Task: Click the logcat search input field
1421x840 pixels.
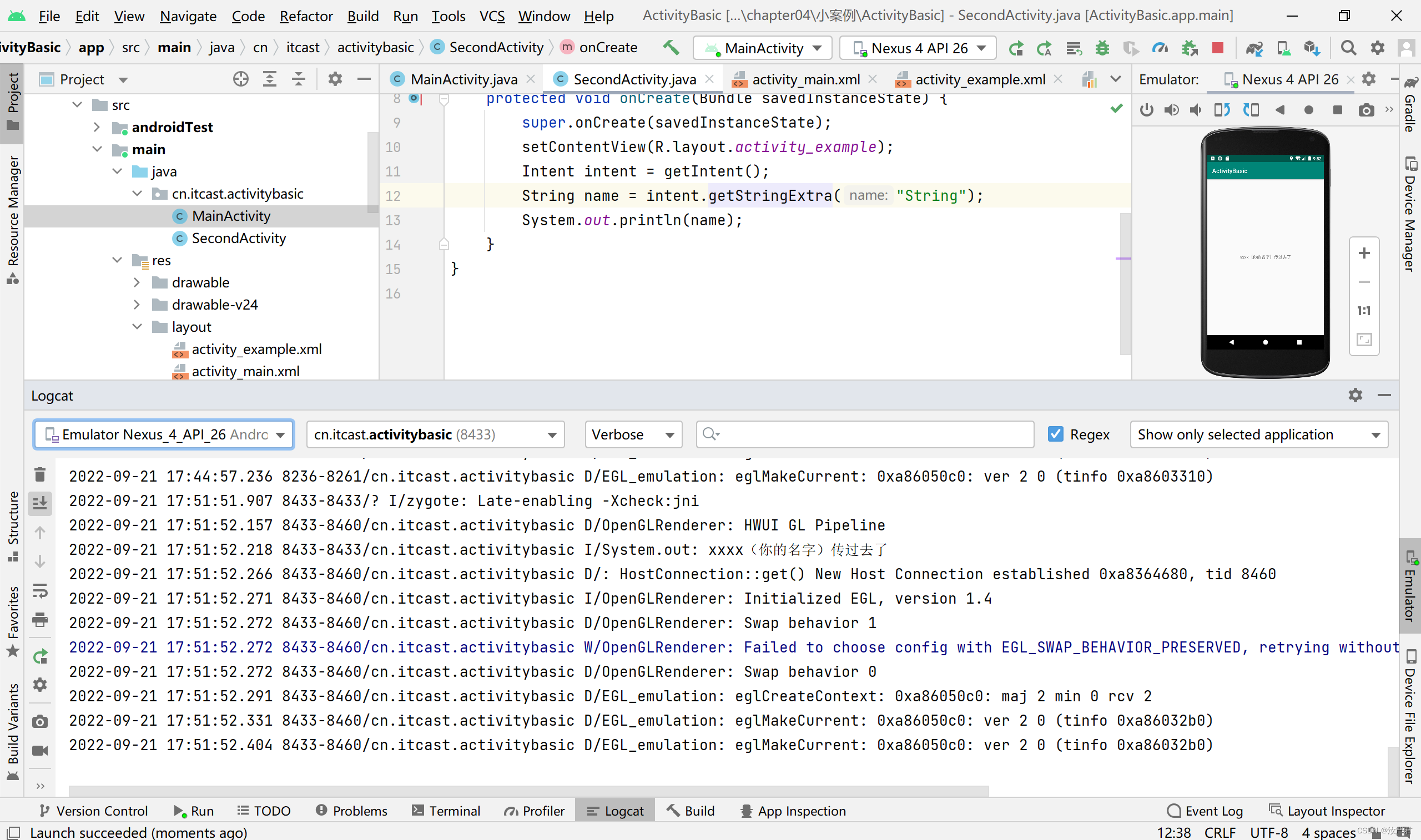Action: point(872,434)
